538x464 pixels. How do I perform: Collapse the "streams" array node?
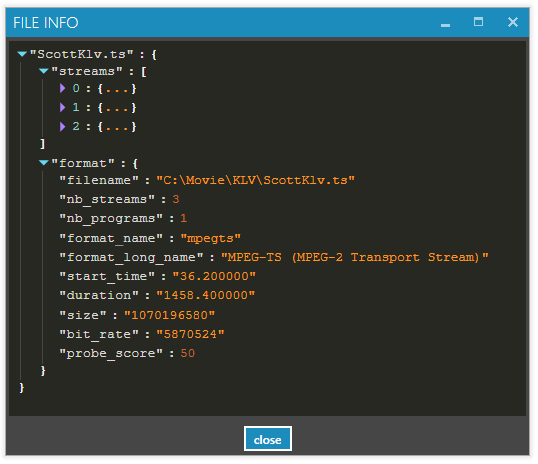(44, 71)
